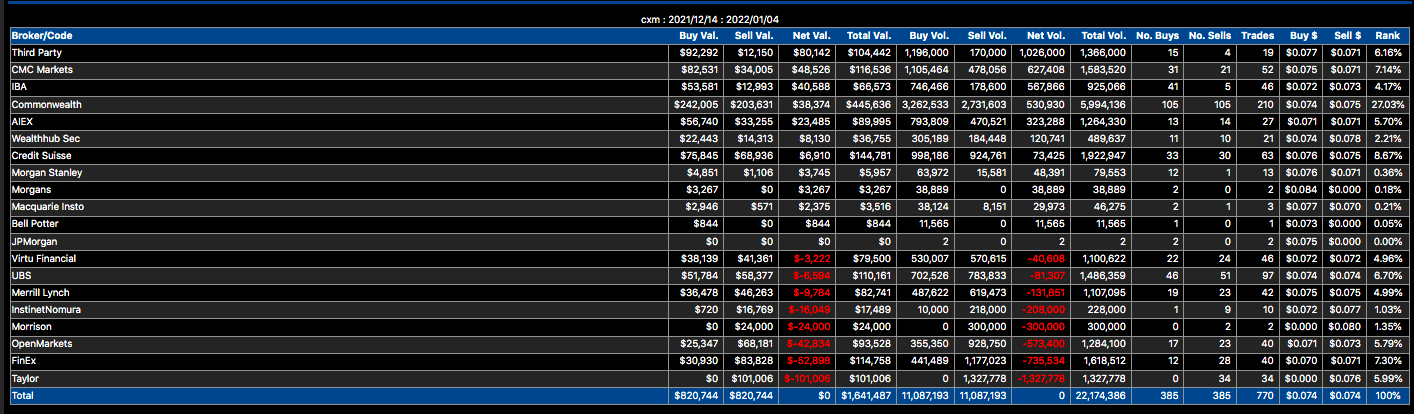Click the No. Sells column header
Image resolution: width=1414 pixels, height=414 pixels.
(1212, 36)
